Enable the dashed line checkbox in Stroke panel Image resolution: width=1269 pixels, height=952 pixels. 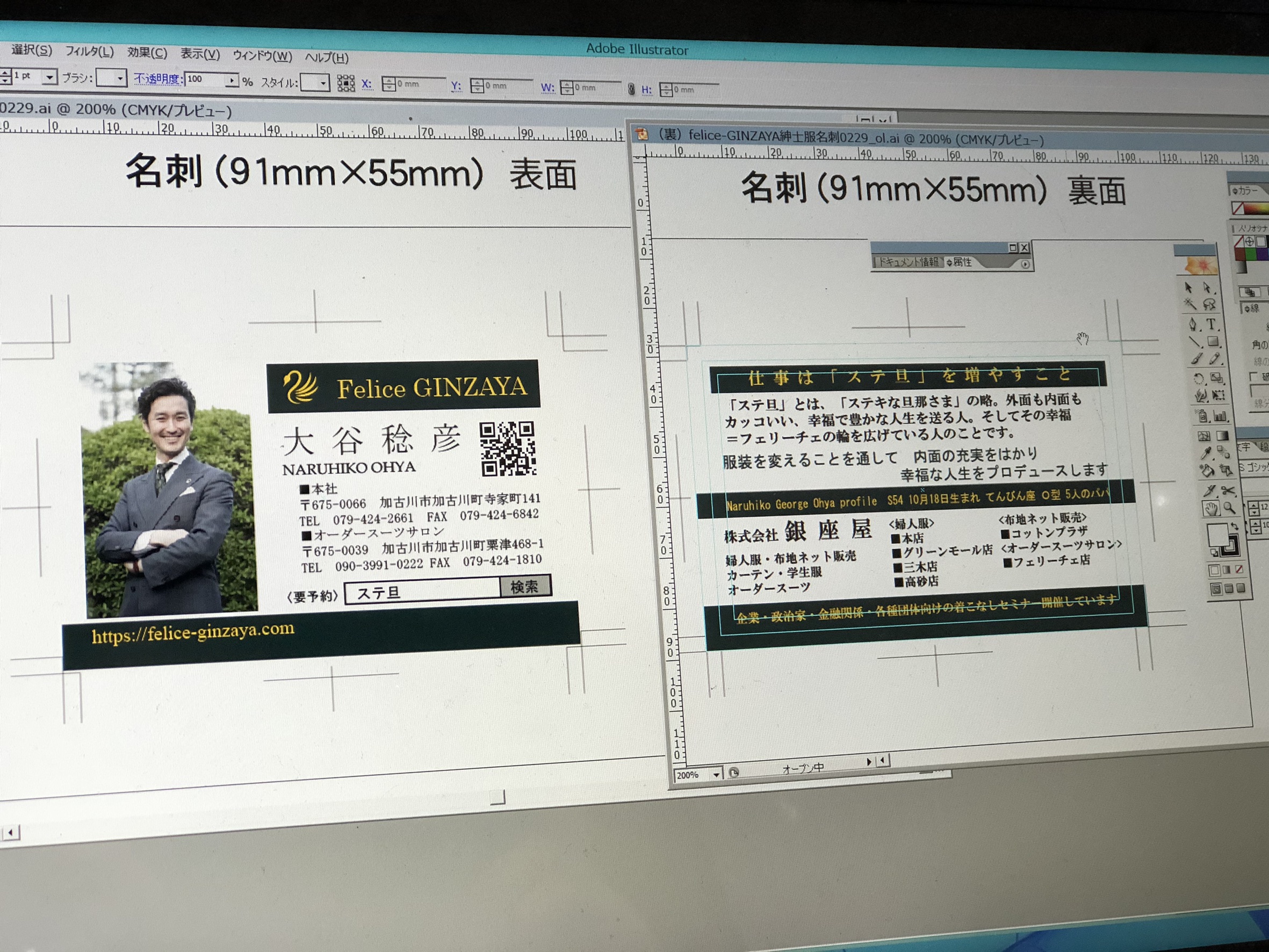tap(1253, 377)
